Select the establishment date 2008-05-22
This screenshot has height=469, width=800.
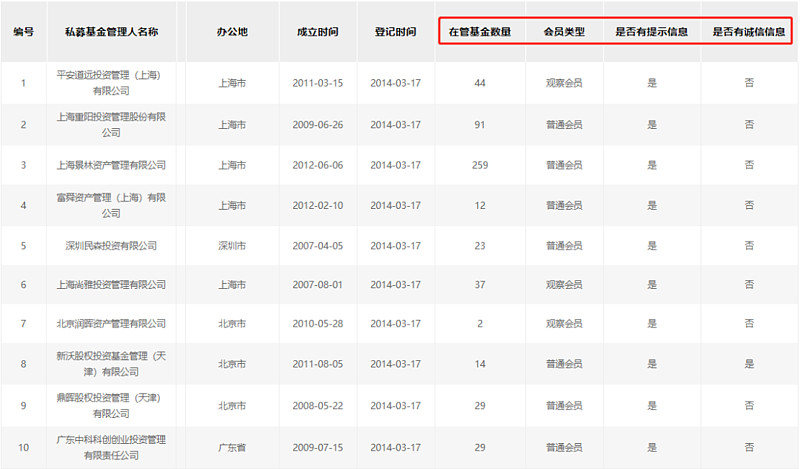(x=318, y=405)
